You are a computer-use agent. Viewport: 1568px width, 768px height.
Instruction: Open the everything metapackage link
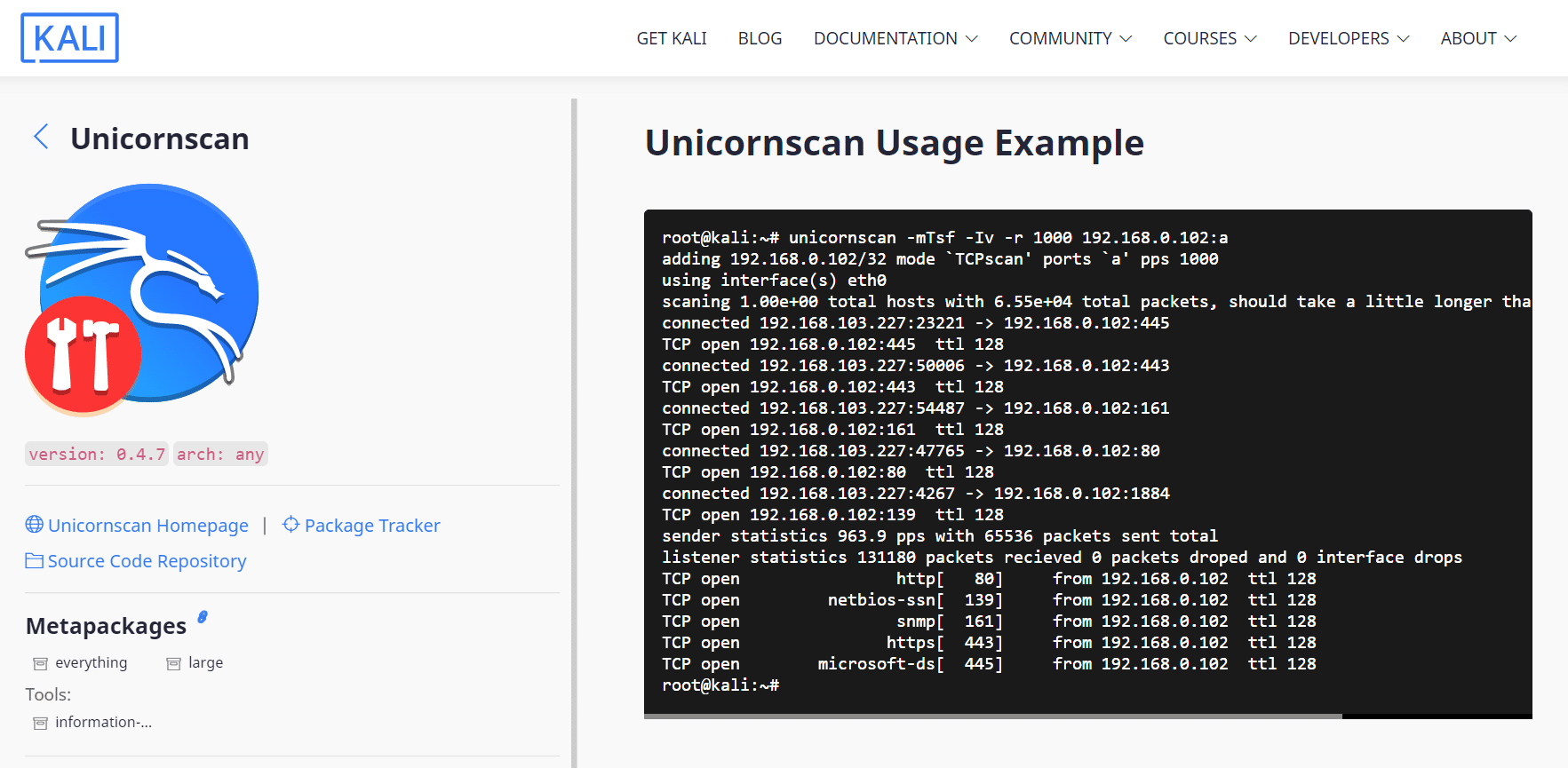click(91, 662)
